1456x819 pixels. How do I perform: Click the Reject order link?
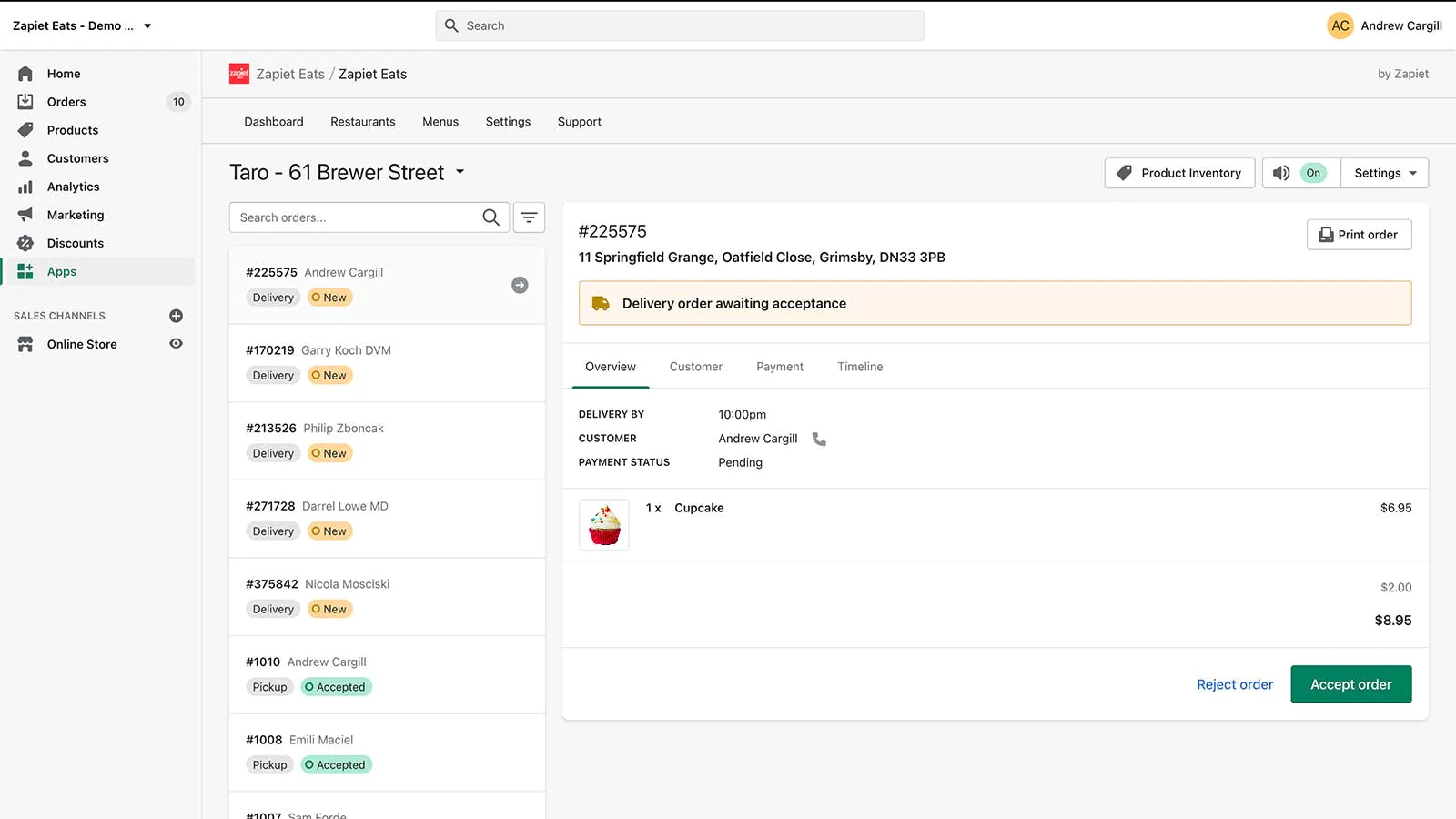coord(1234,684)
